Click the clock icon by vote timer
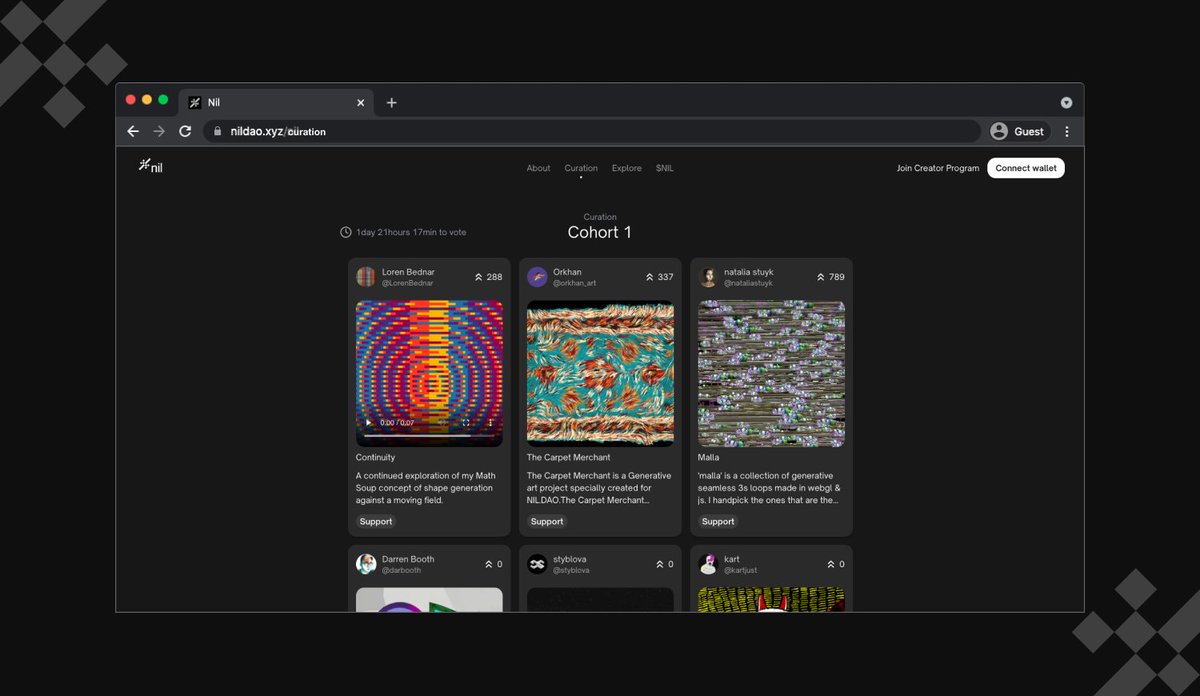Viewport: 1200px width, 696px height. [x=346, y=232]
